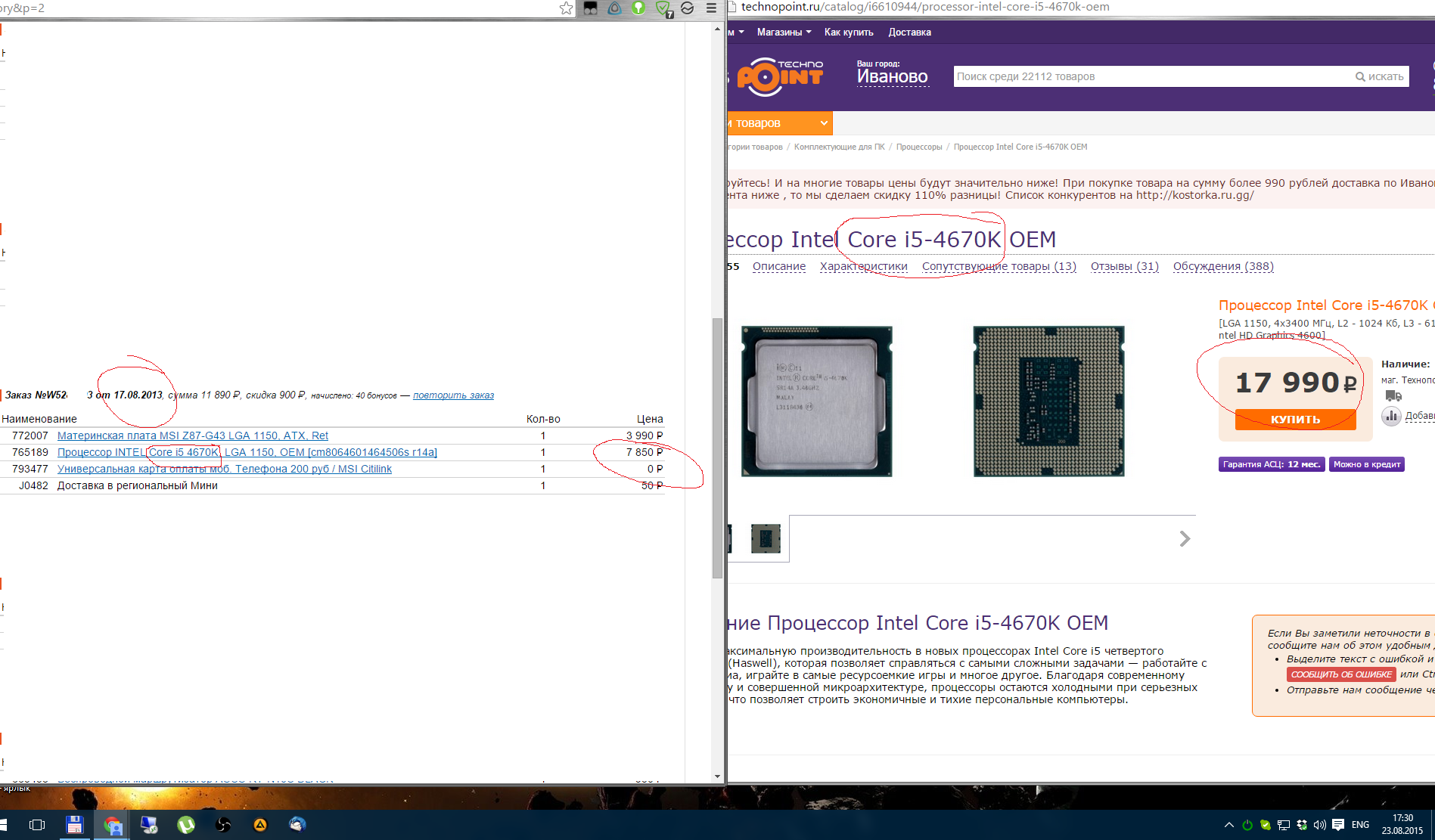Click the ENG language indicator
The height and width of the screenshot is (840, 1435).
point(1360,825)
